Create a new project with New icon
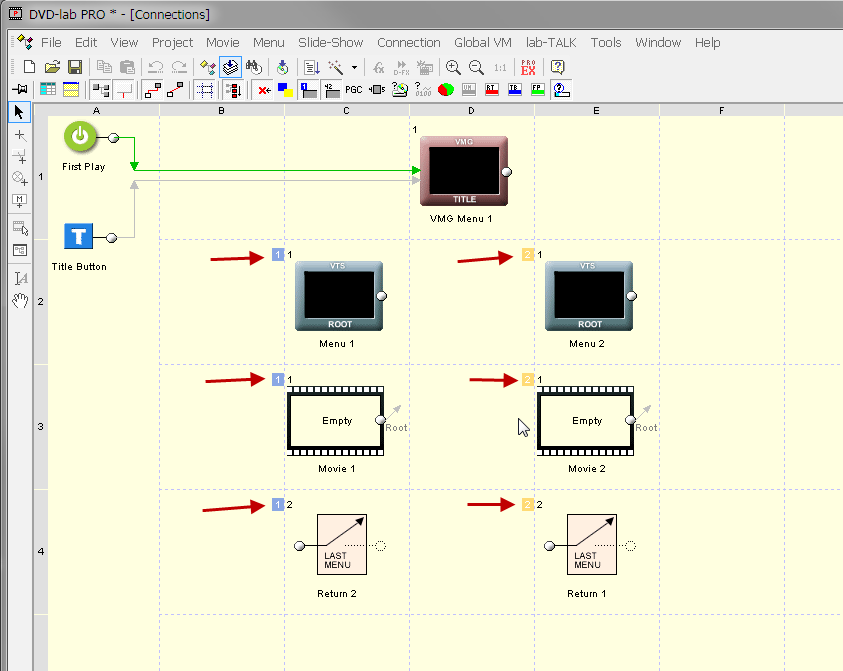 click(x=29, y=67)
